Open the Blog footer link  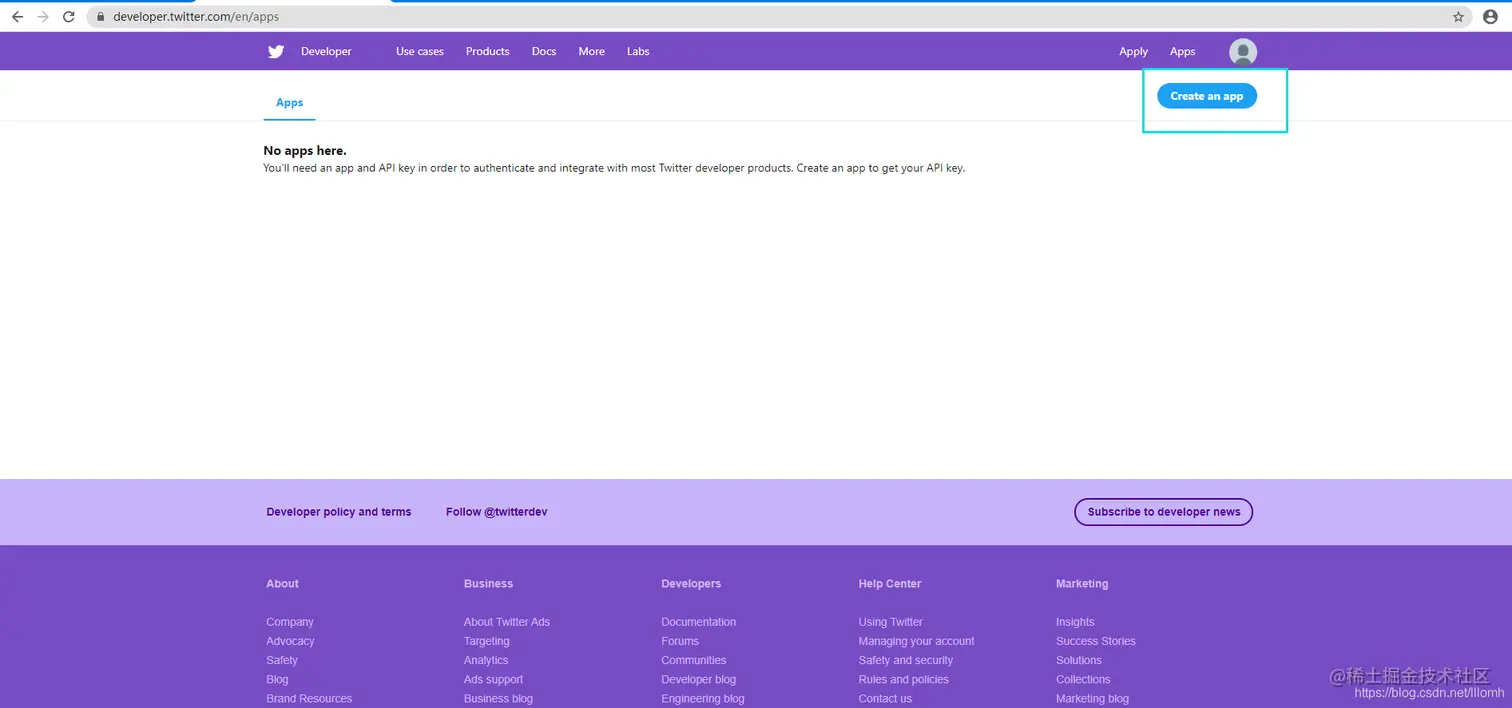click(x=277, y=679)
